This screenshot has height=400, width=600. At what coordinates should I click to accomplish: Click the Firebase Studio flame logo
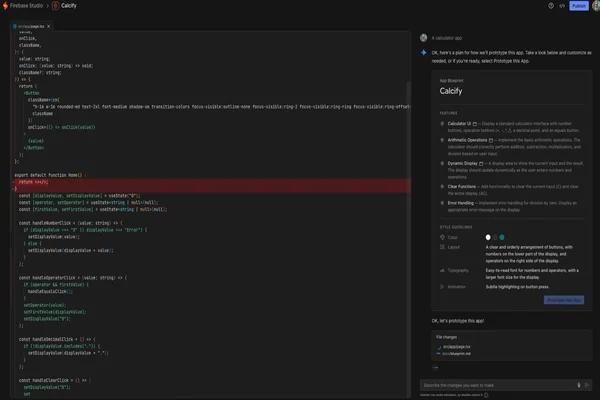point(5,6)
